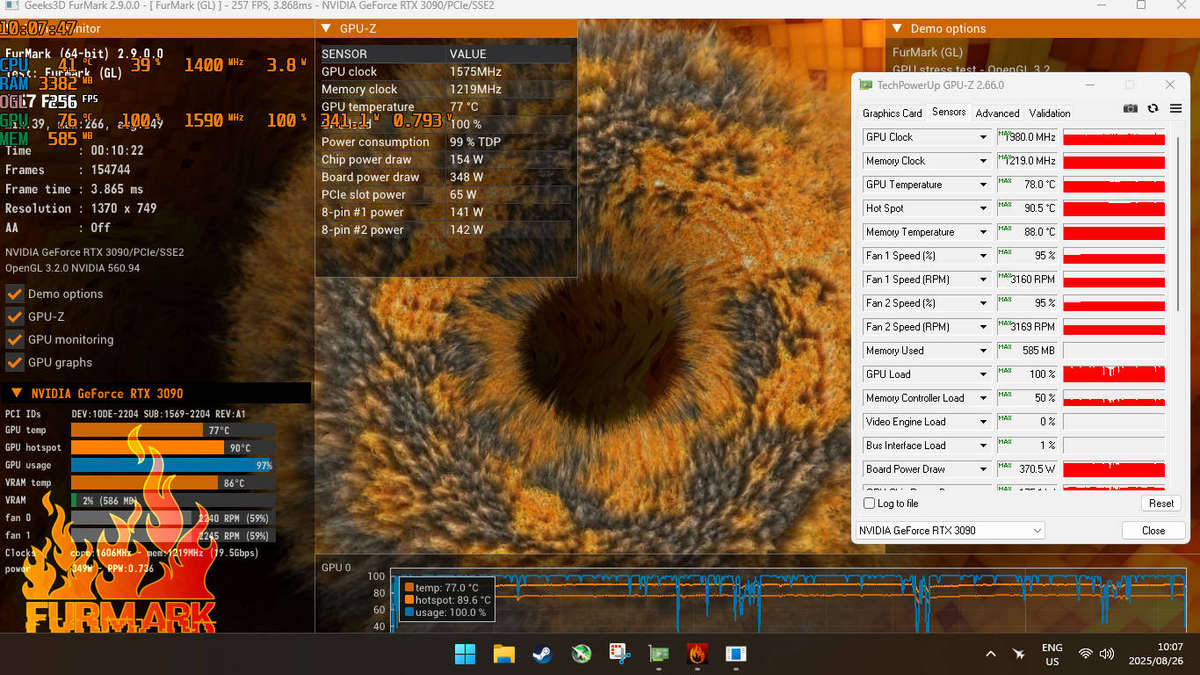Click the FurMark flame taskbar icon
This screenshot has width=1200, height=675.
pos(696,654)
